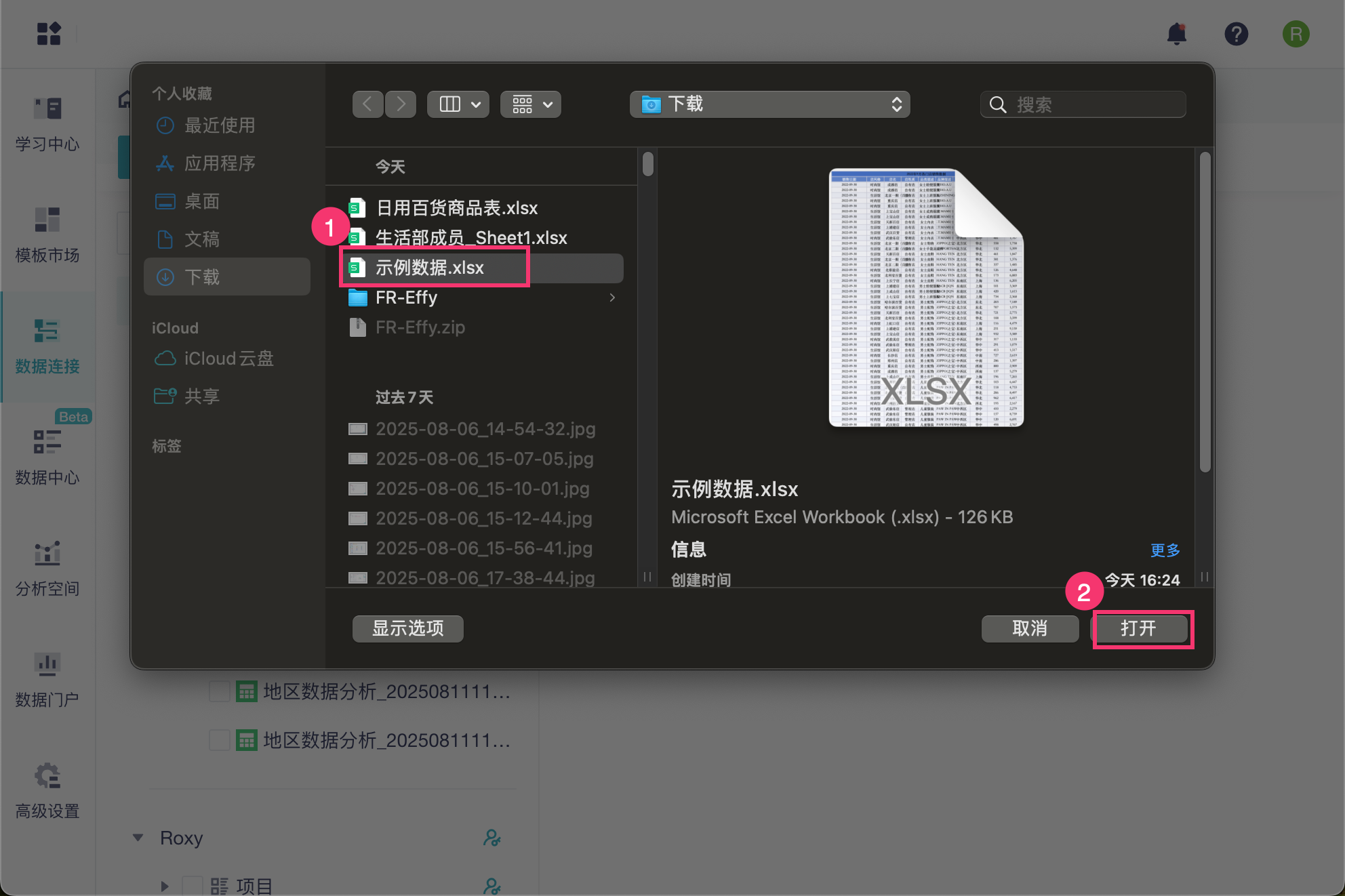Viewport: 1345px width, 896px height.
Task: Collapse the Roxy tree node
Action: tap(138, 838)
